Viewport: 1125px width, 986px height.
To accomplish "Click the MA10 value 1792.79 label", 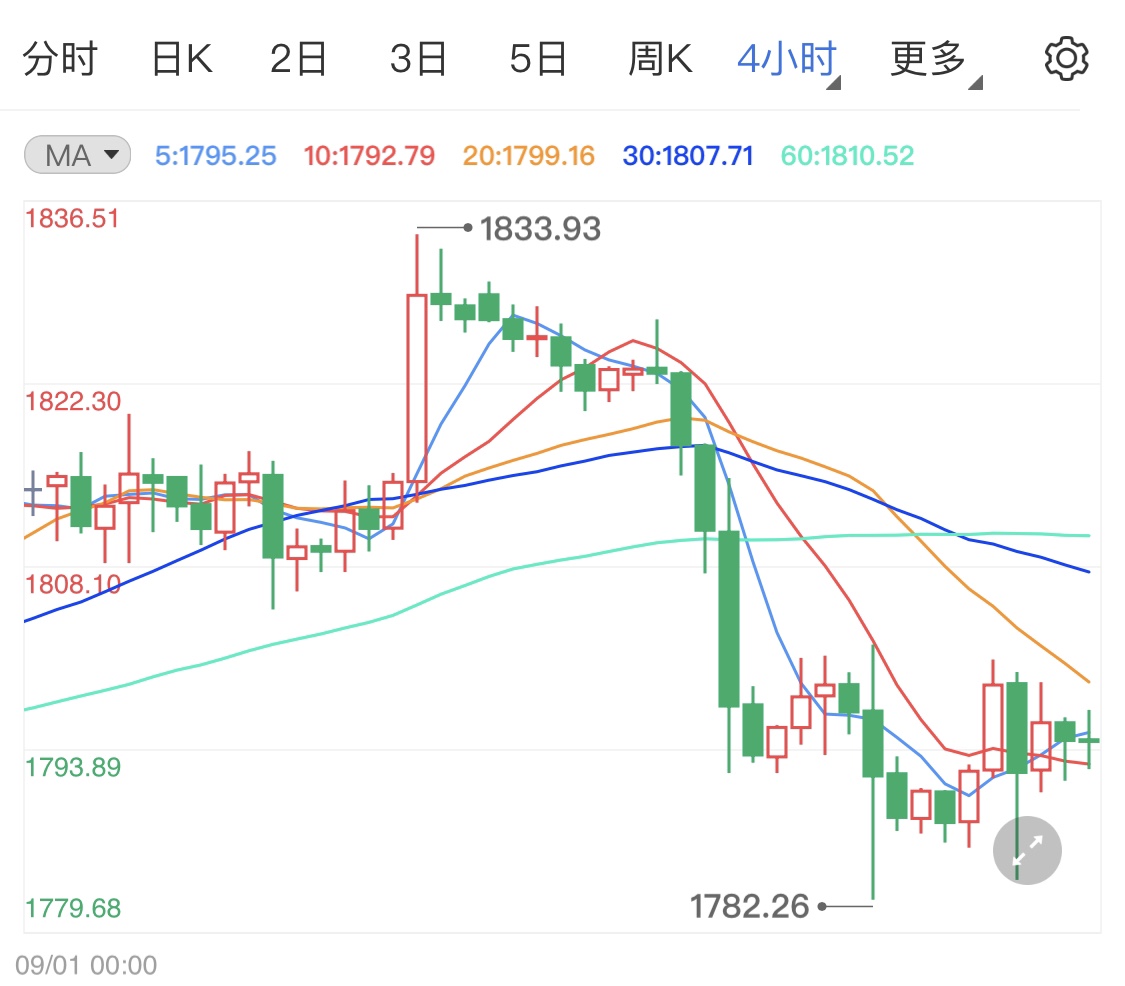I will tap(369, 156).
